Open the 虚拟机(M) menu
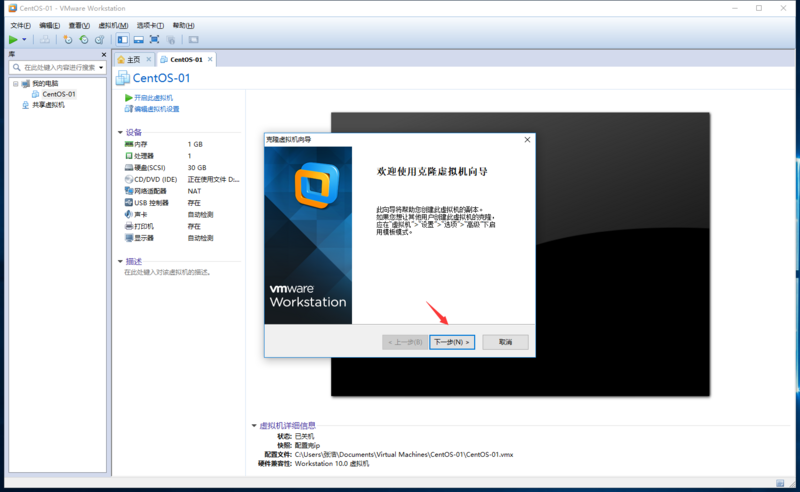 (x=113, y=25)
